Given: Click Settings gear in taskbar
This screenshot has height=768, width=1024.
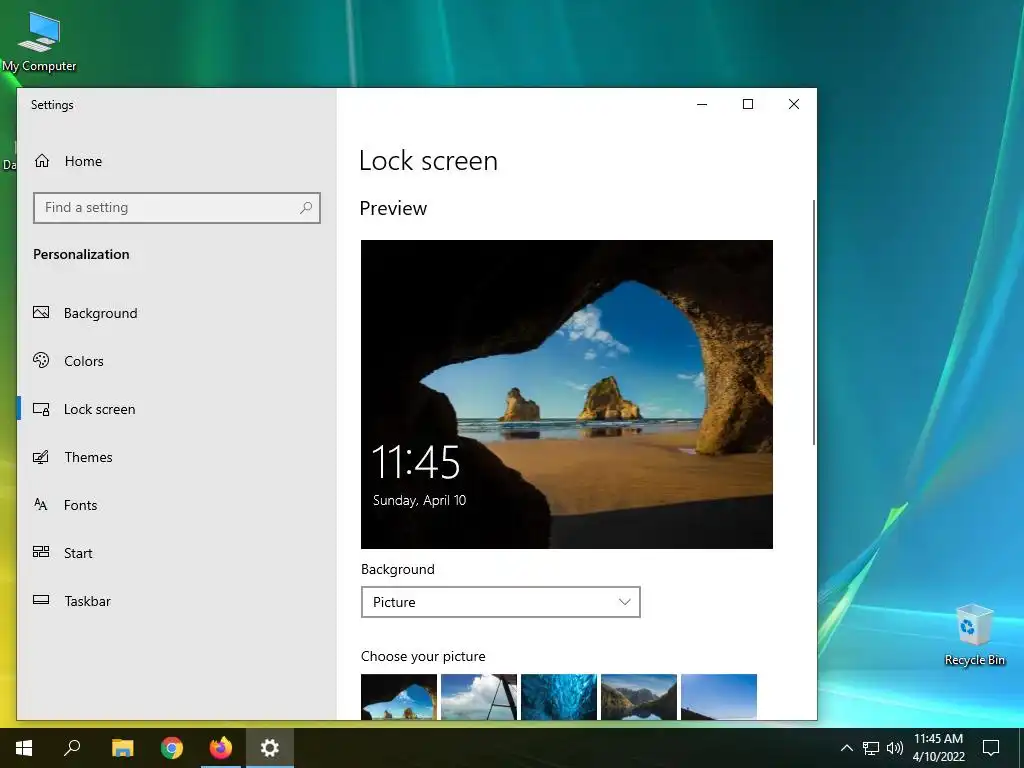Looking at the screenshot, I should (x=270, y=748).
